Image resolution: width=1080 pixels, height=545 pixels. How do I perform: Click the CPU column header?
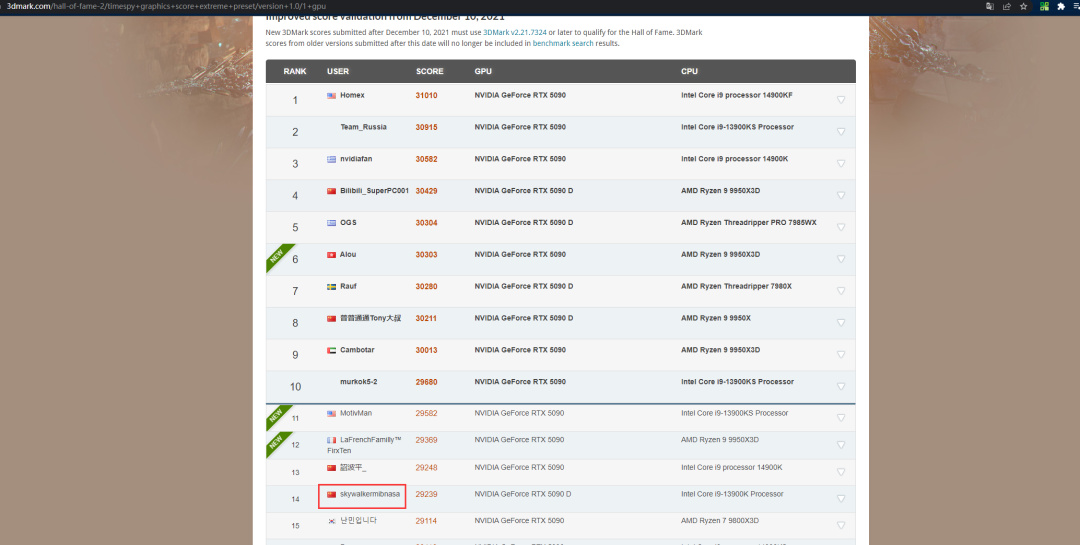689,72
